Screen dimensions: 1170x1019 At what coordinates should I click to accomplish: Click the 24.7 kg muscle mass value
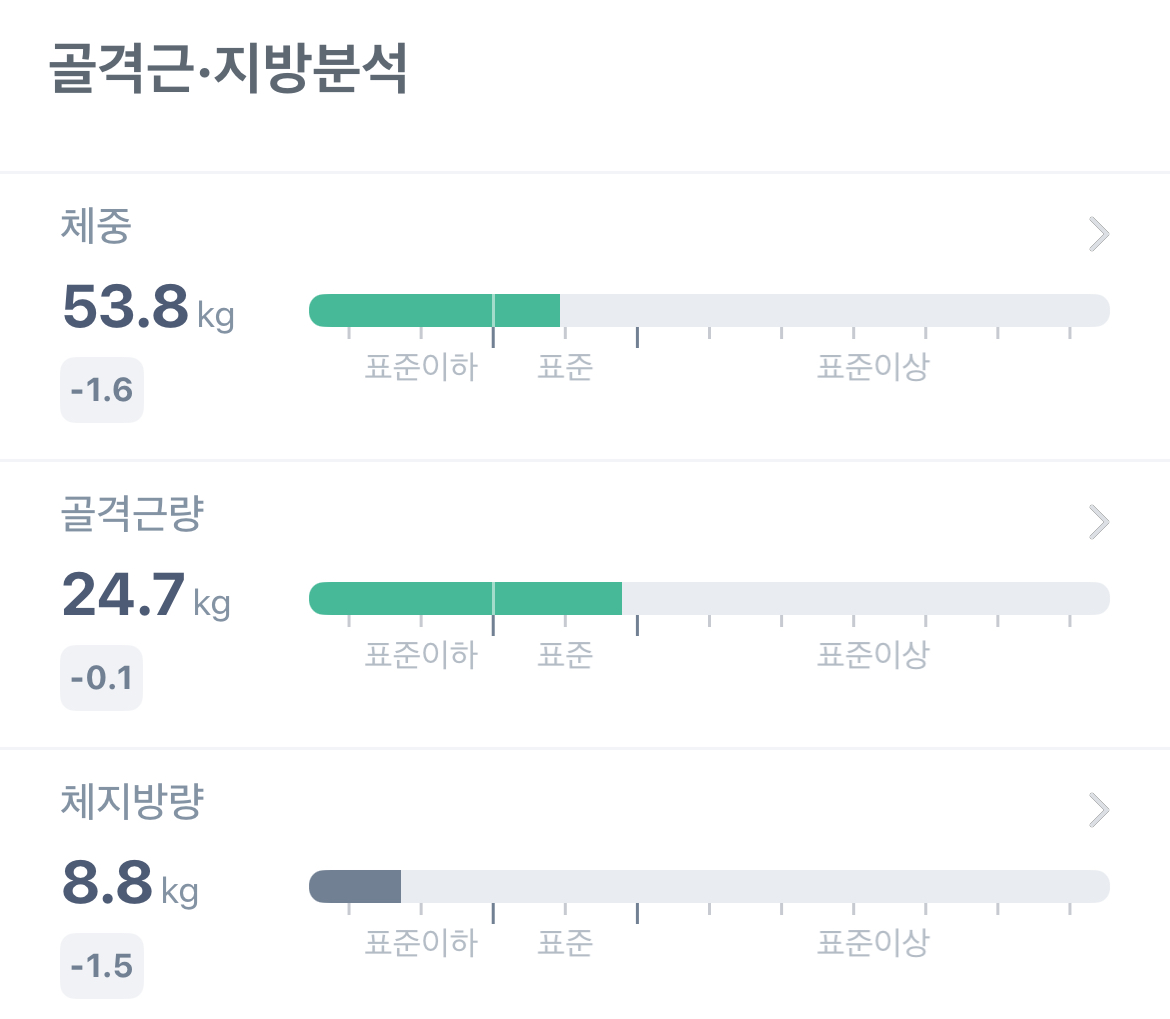tap(146, 595)
